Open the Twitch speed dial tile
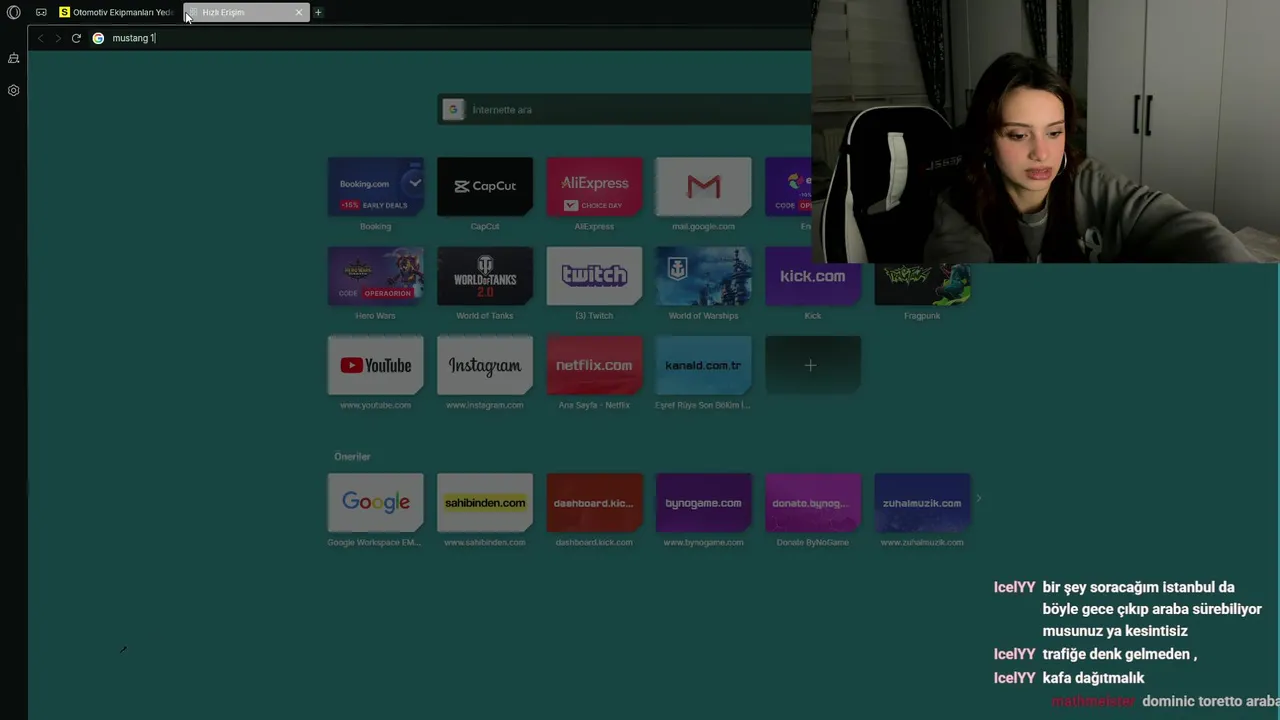1280x720 pixels. pos(594,276)
